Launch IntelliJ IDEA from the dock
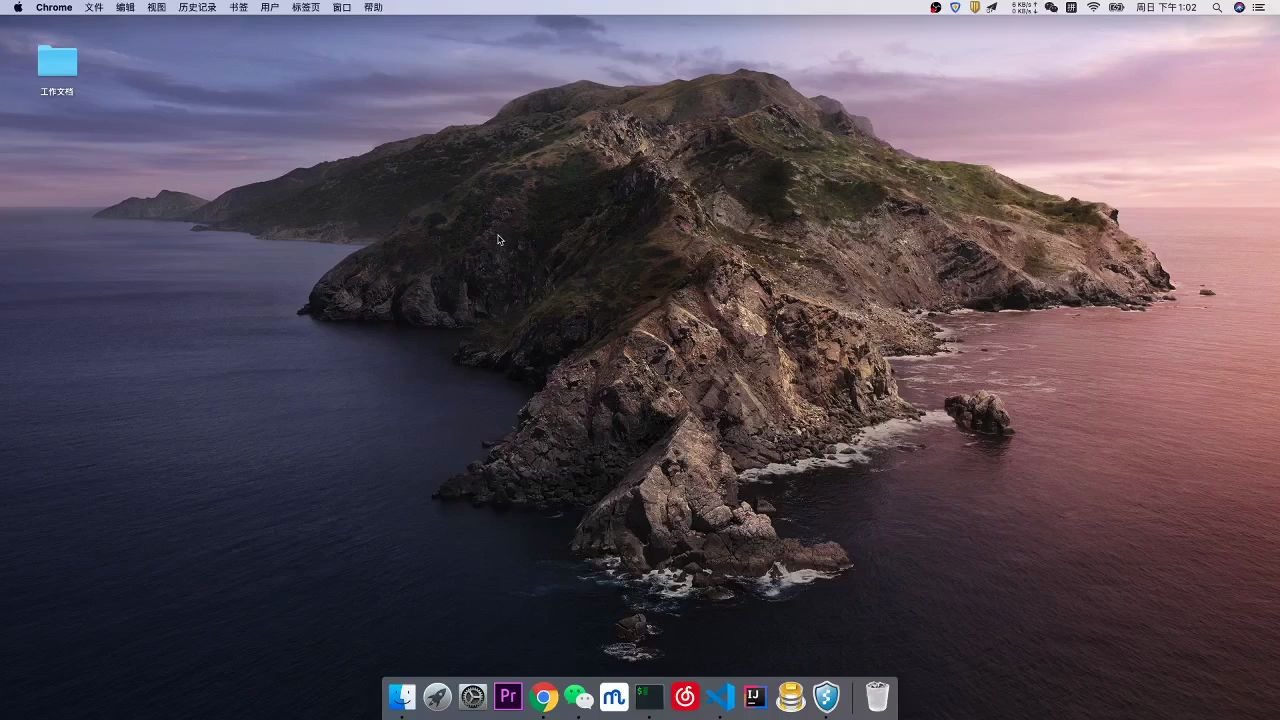The image size is (1280, 720). point(755,697)
